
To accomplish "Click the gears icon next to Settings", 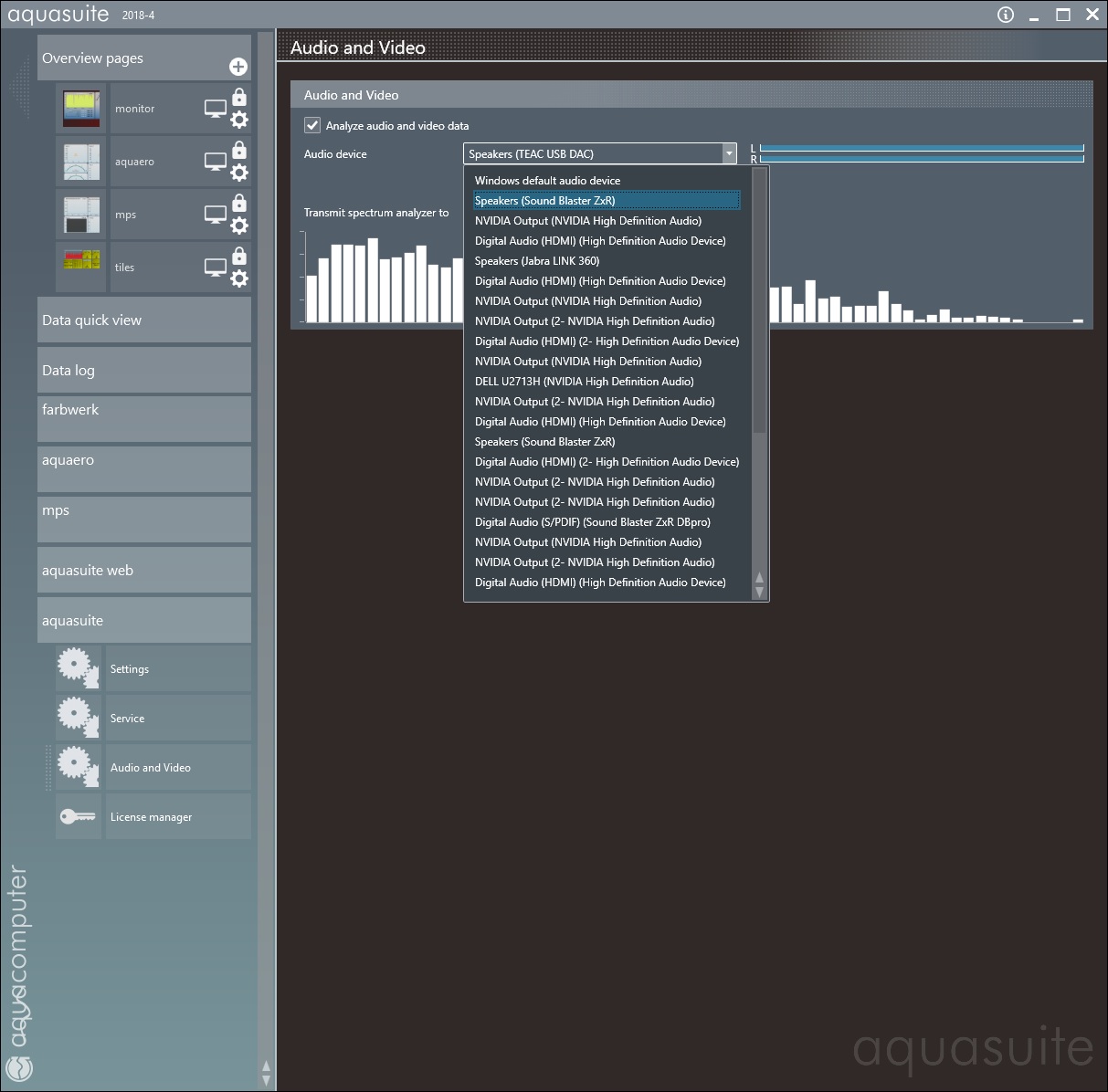I will (x=78, y=668).
